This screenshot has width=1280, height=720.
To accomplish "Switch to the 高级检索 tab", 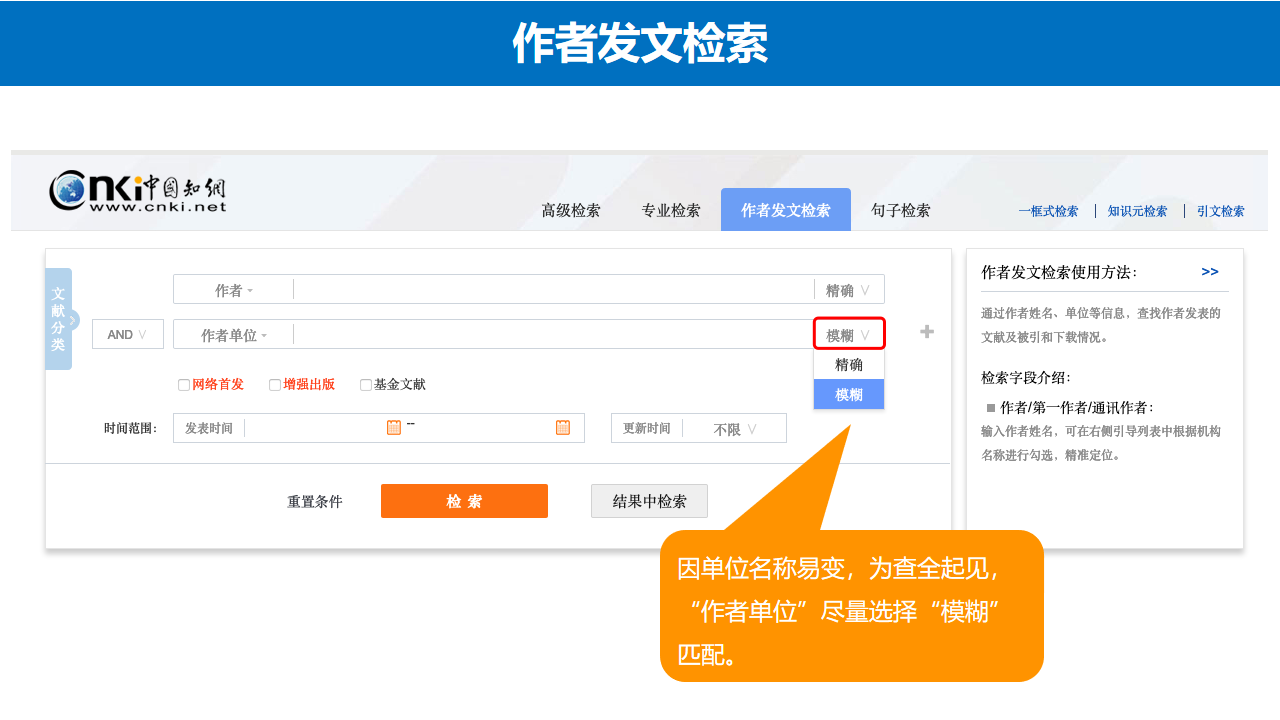I will [571, 211].
